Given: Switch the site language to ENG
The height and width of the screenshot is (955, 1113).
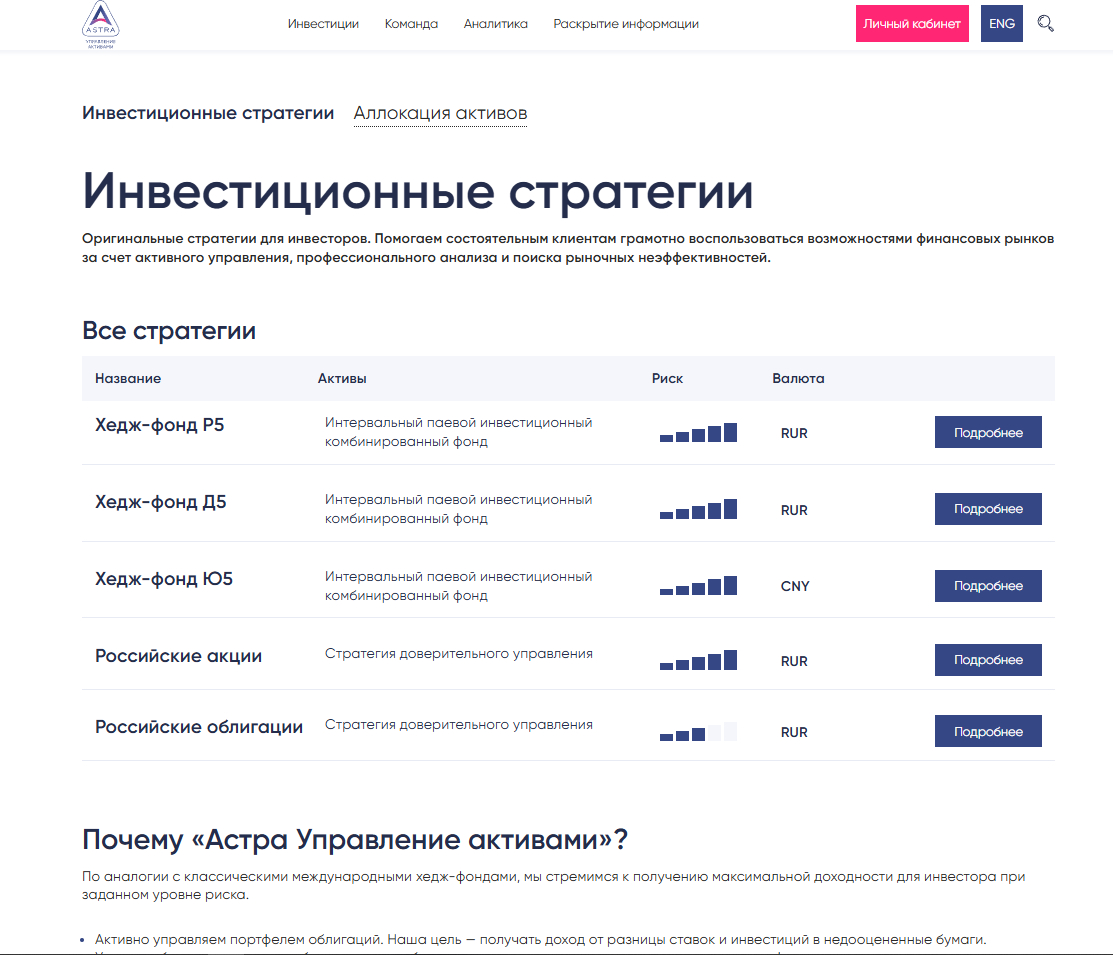Looking at the screenshot, I should [1002, 23].
